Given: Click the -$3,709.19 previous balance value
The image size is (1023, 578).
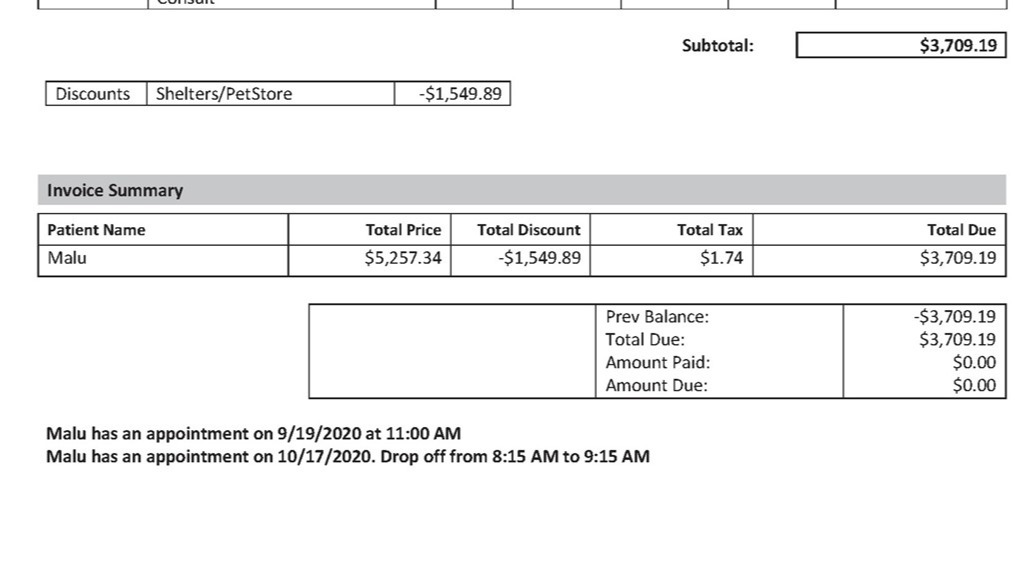Looking at the screenshot, I should pyautogui.click(x=954, y=317).
